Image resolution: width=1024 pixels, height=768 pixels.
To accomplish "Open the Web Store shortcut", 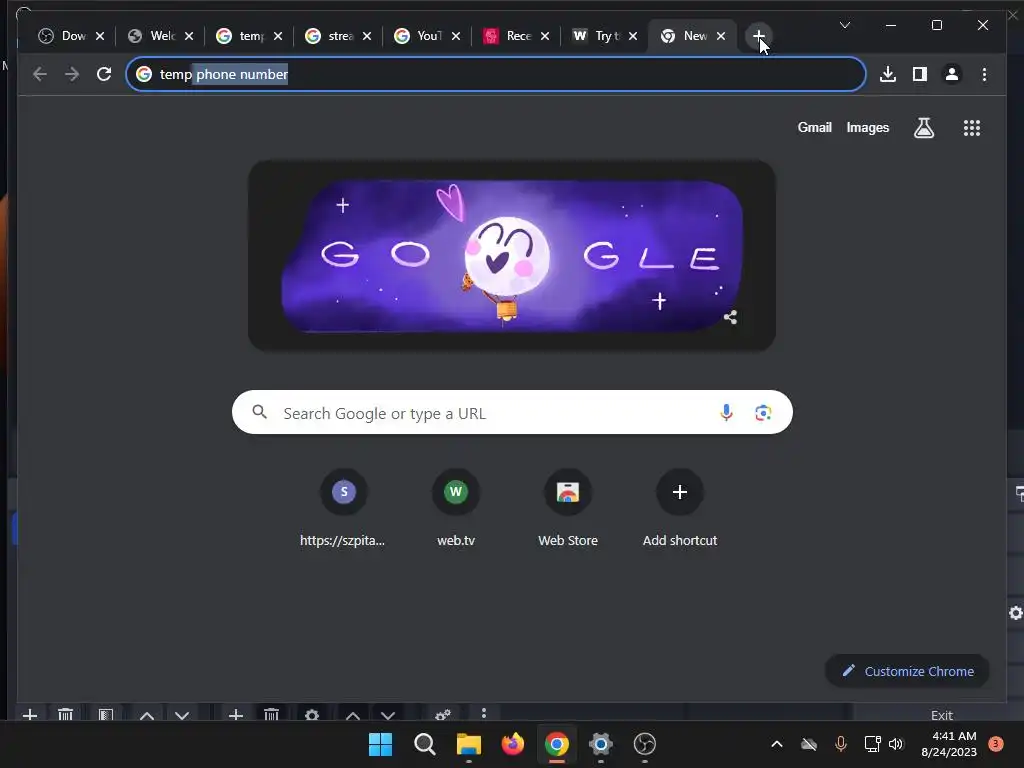I will [x=568, y=509].
